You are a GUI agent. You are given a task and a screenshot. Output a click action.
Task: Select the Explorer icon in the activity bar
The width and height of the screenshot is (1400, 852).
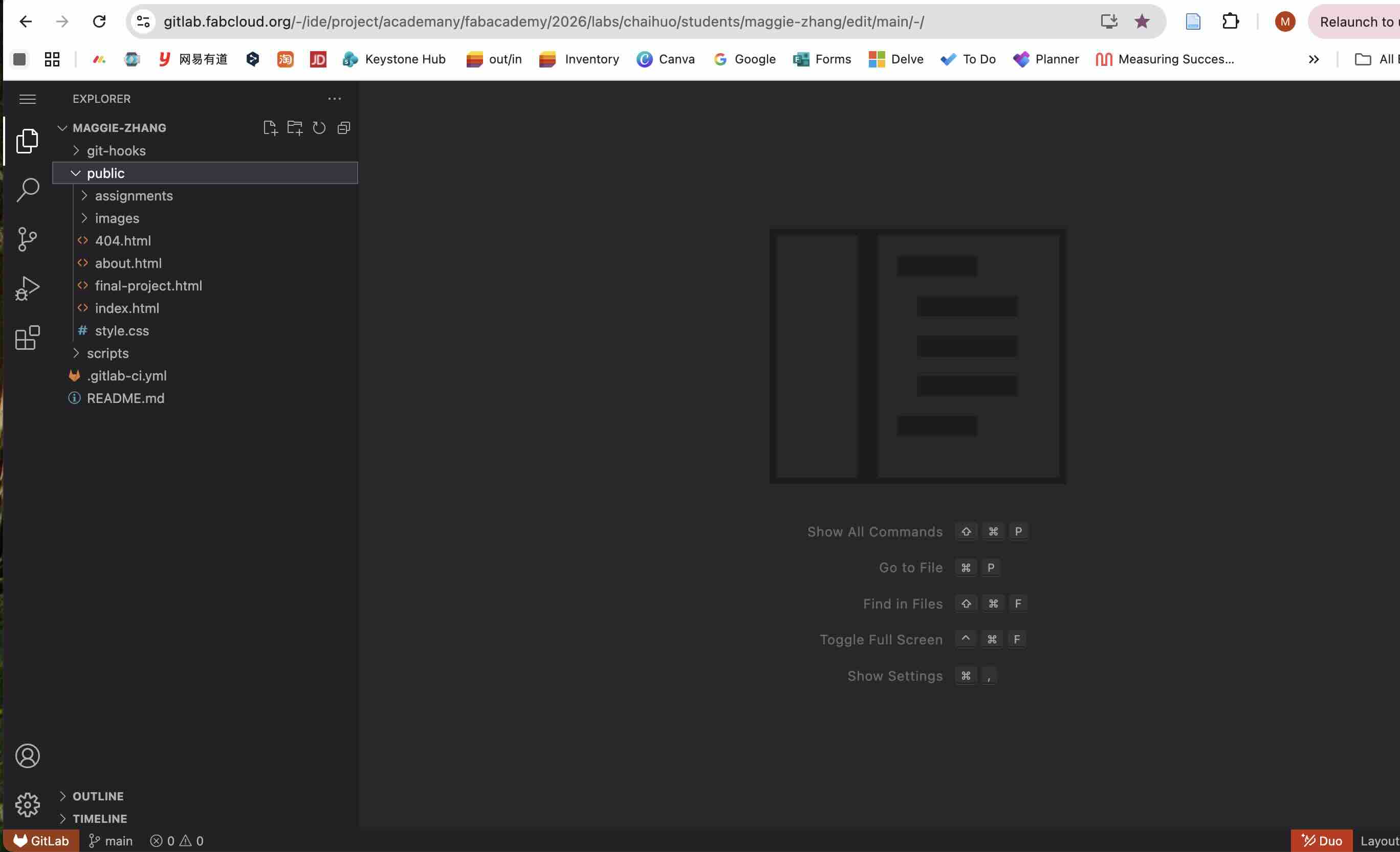click(27, 141)
